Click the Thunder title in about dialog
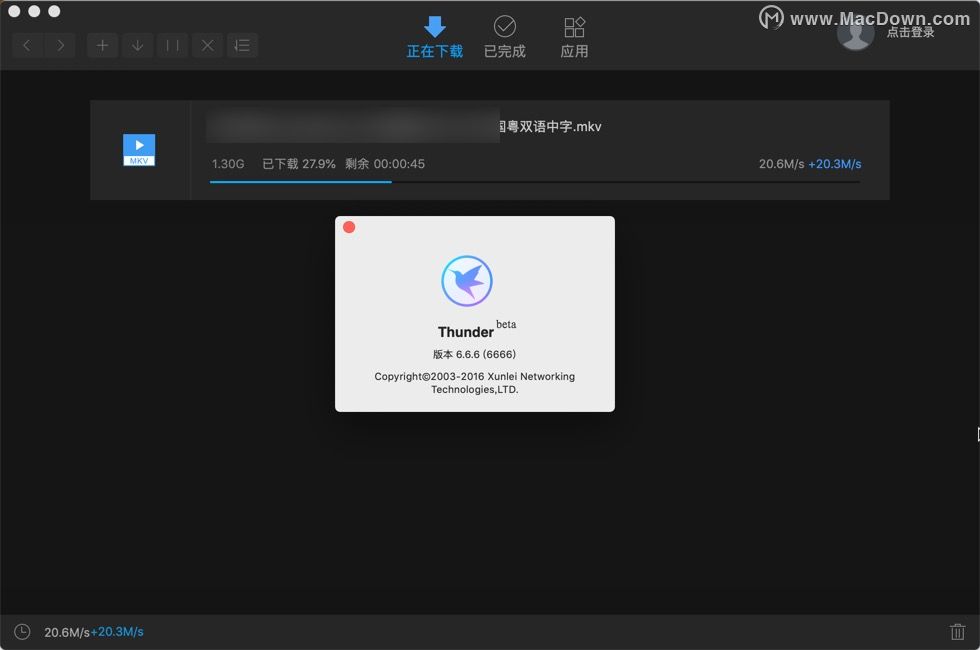The width and height of the screenshot is (980, 650). pyautogui.click(x=466, y=332)
